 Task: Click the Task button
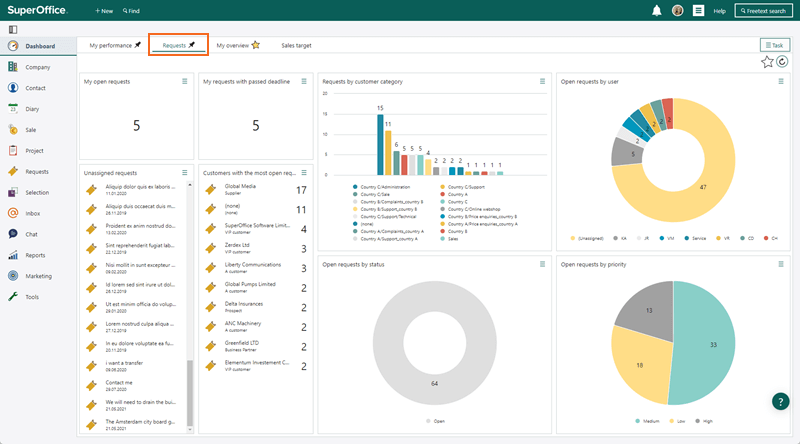pyautogui.click(x=774, y=45)
